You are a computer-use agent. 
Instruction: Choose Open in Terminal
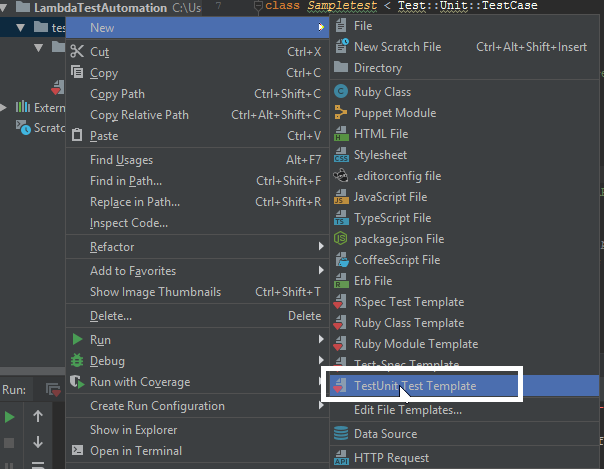pyautogui.click(x=136, y=451)
